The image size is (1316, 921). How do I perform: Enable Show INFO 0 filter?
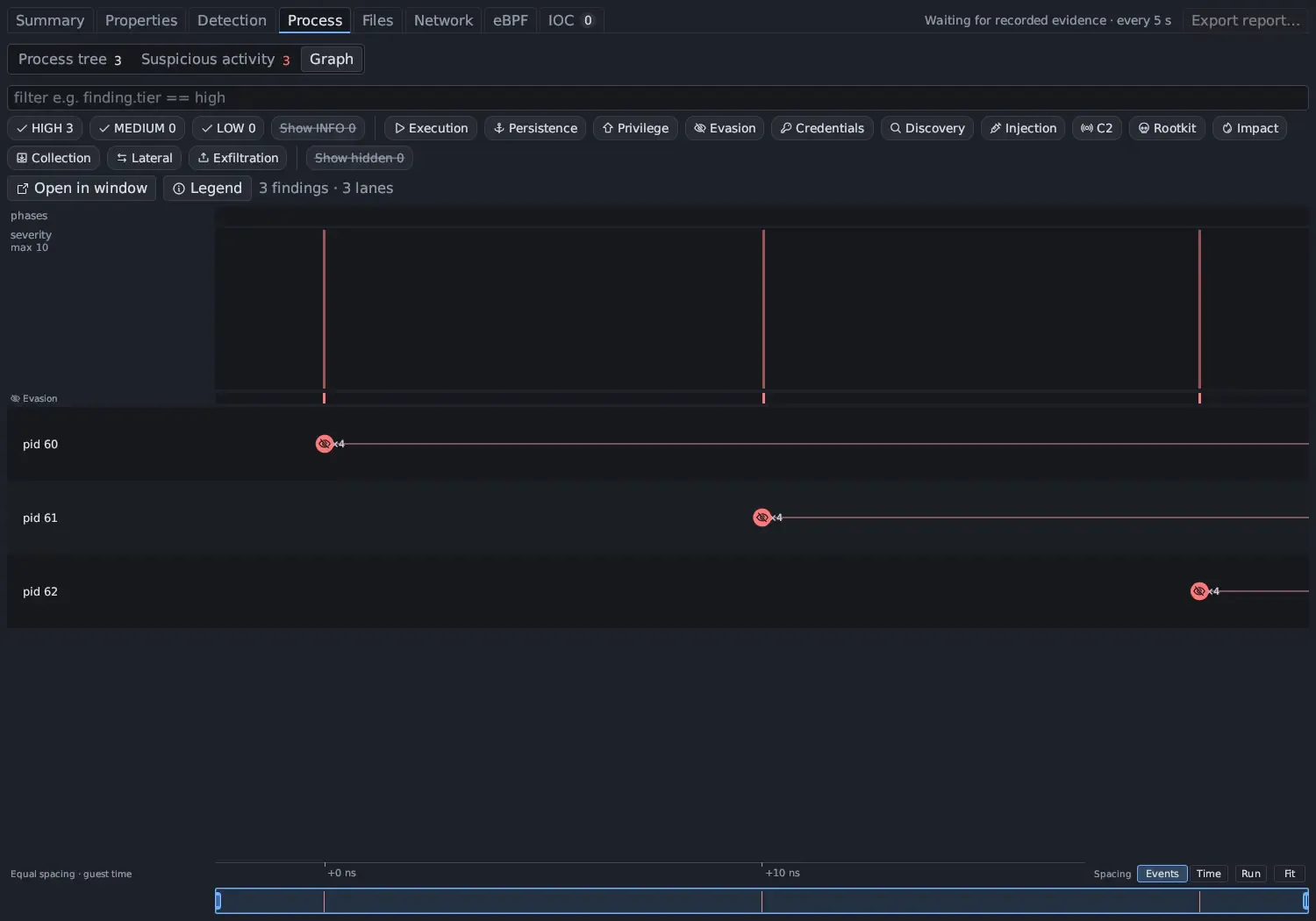point(318,128)
